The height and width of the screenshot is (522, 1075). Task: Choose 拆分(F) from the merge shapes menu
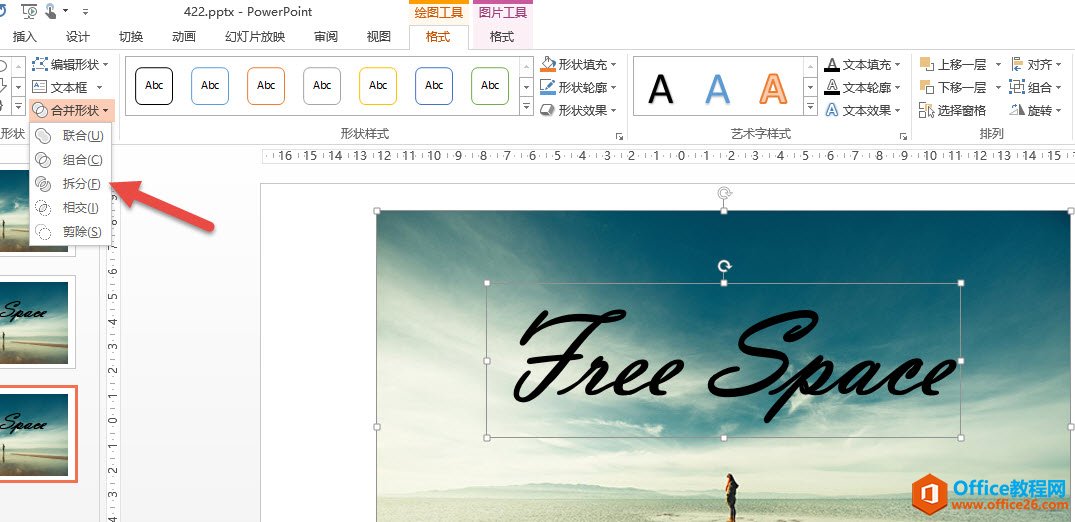pos(71,184)
